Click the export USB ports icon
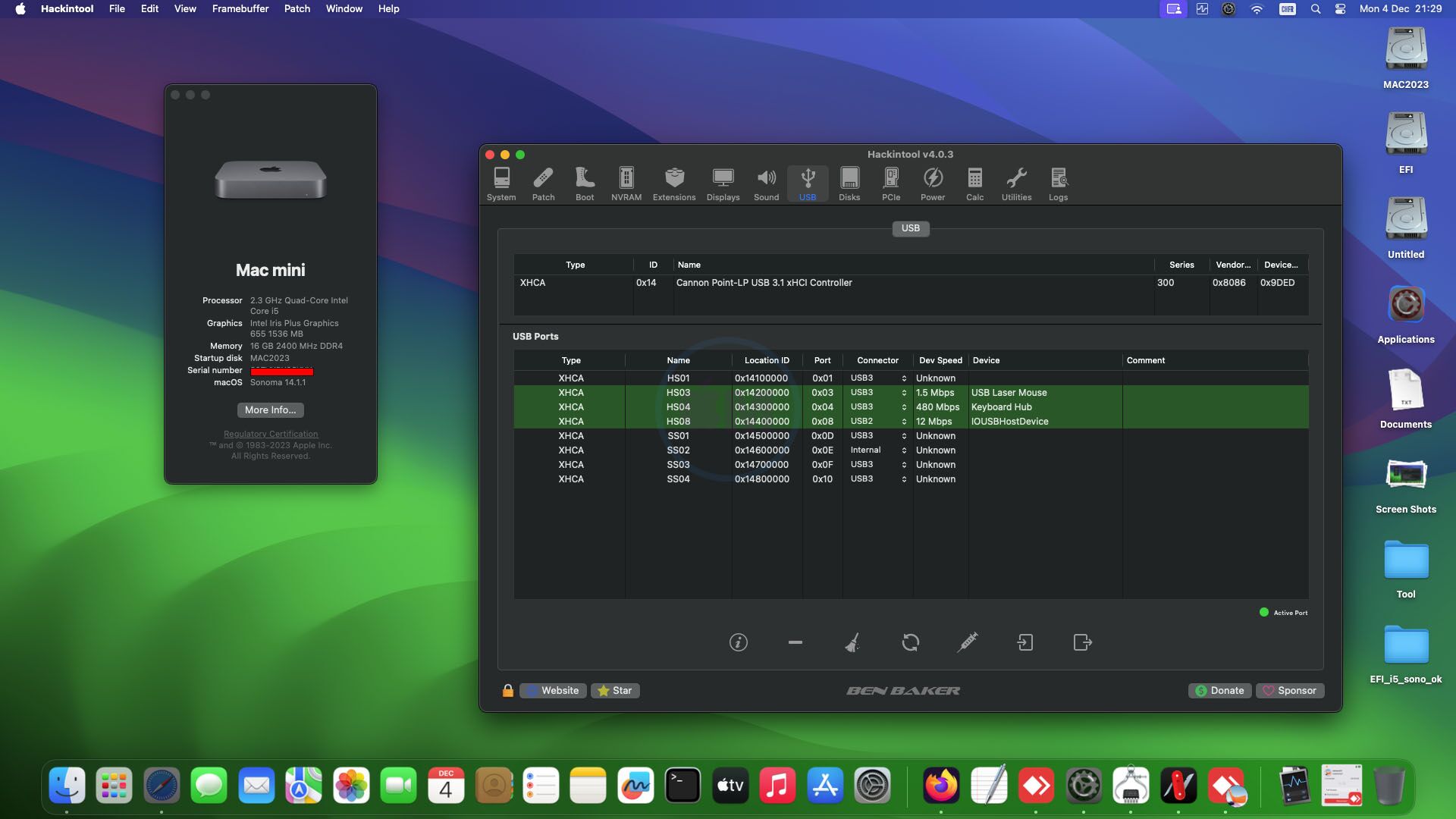This screenshot has width=1456, height=819. coord(1082,642)
